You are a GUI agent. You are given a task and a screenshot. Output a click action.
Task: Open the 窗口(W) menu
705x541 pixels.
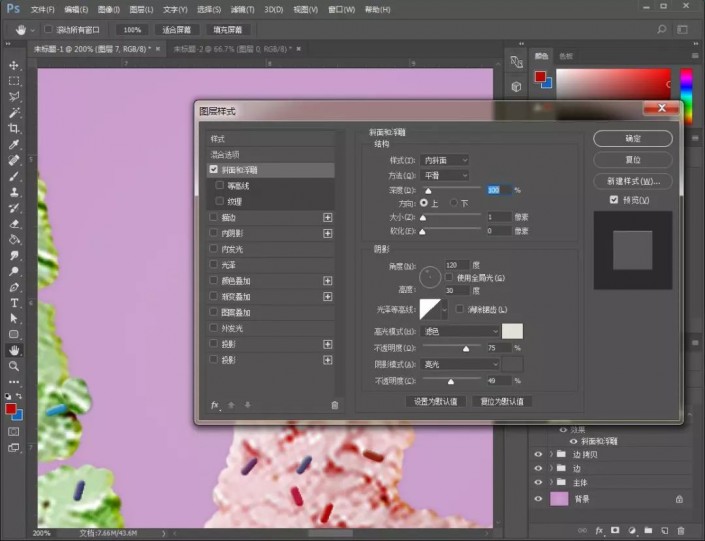coord(341,9)
